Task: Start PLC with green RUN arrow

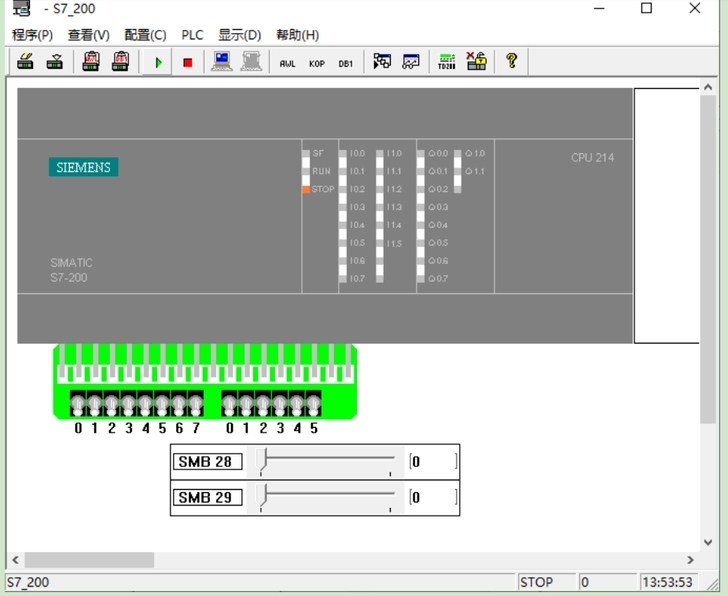Action: (158, 62)
